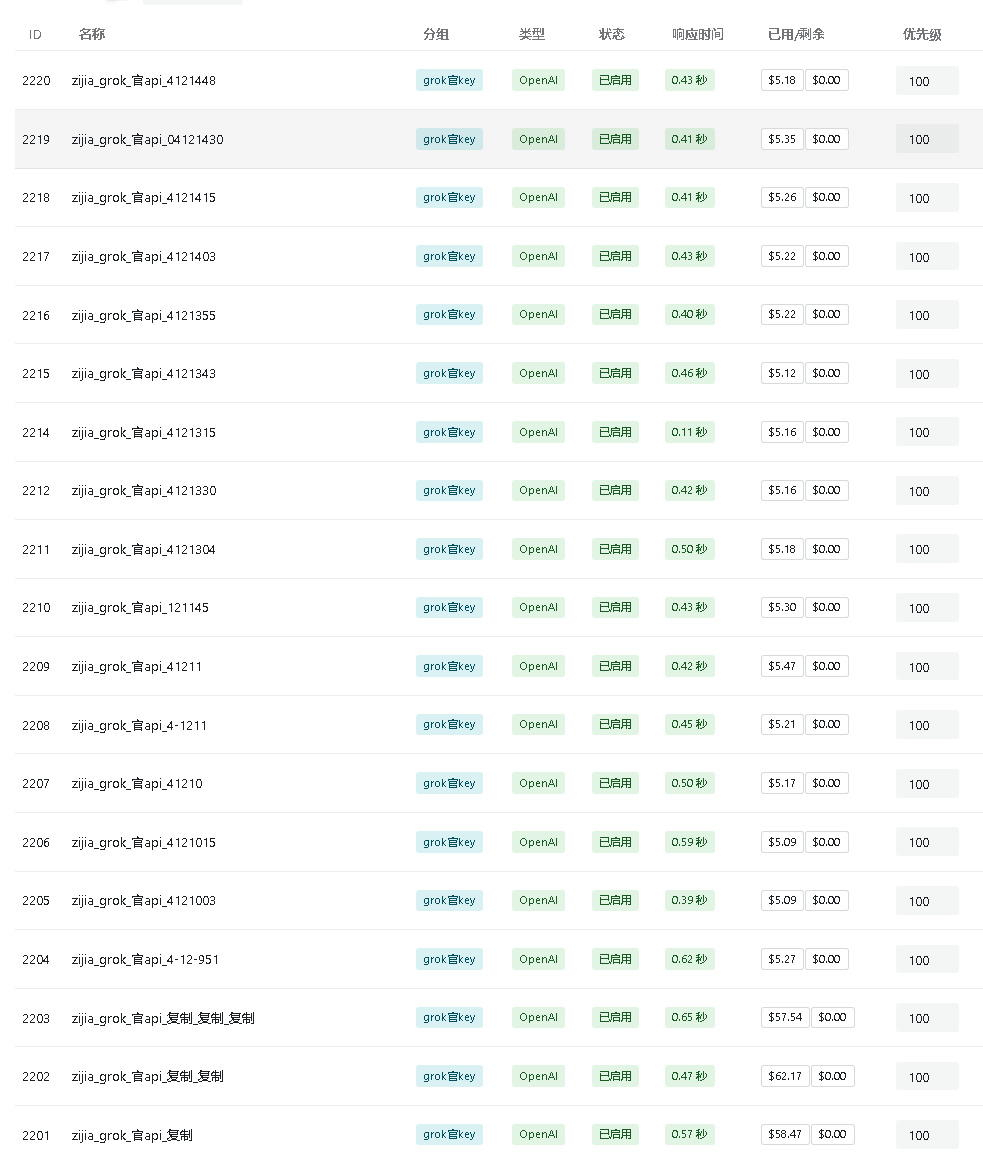Click the 优先级 column header
Screen dimensions: 983x1152
point(921,34)
